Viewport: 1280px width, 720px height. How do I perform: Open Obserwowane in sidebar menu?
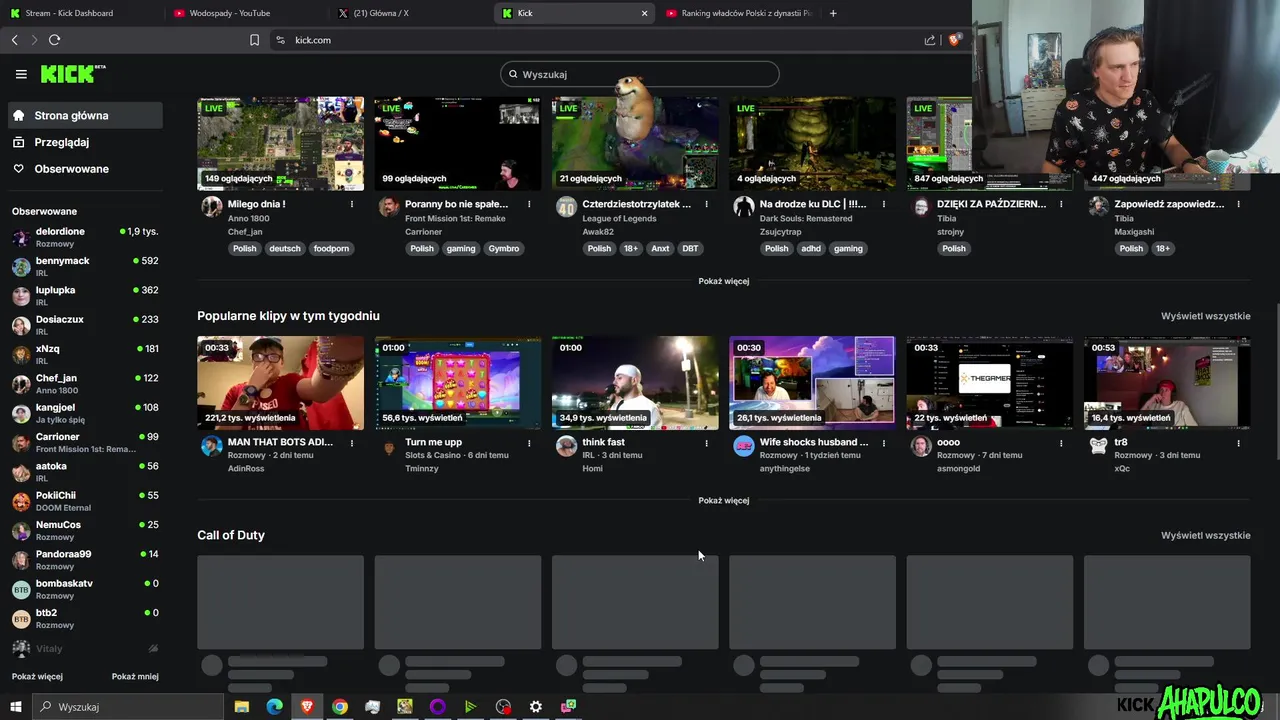(x=85, y=169)
